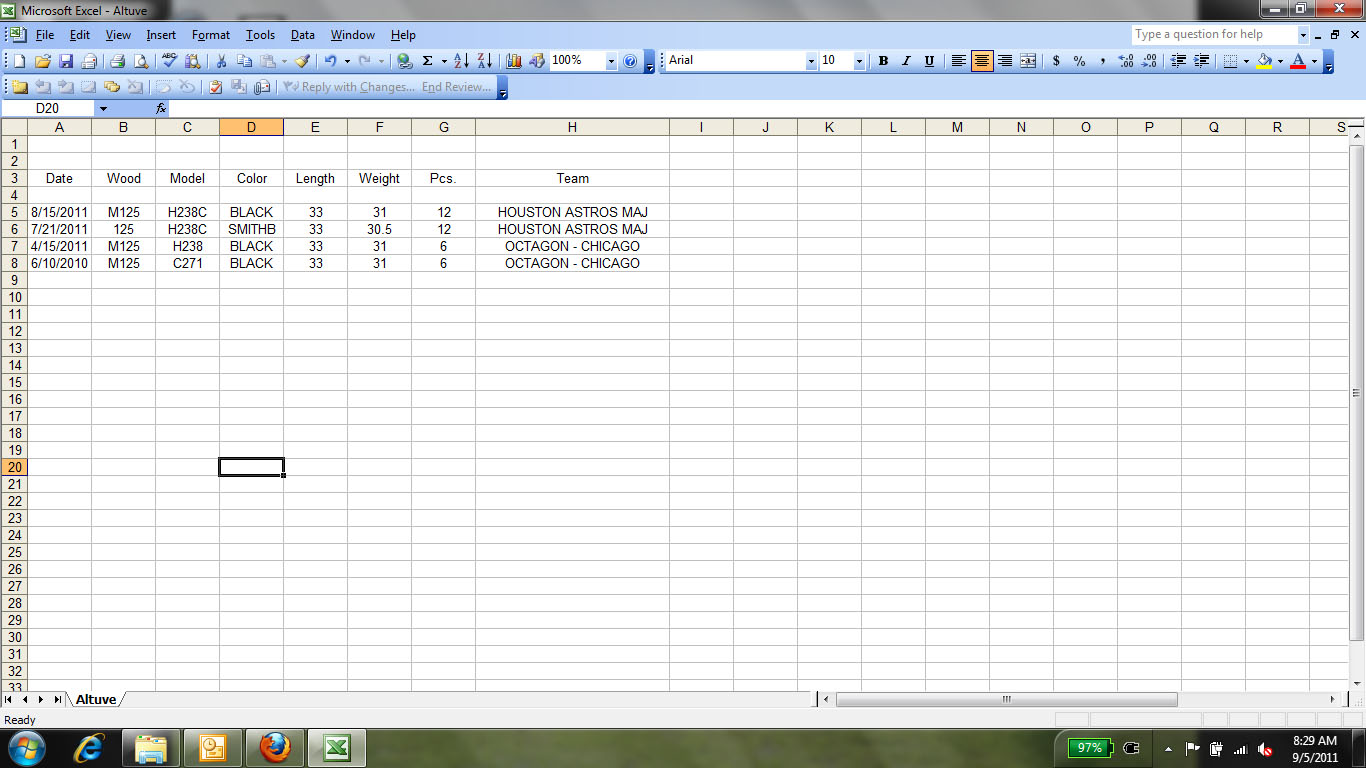This screenshot has width=1366, height=768.
Task: Click the function fx icon
Action: coord(161,108)
